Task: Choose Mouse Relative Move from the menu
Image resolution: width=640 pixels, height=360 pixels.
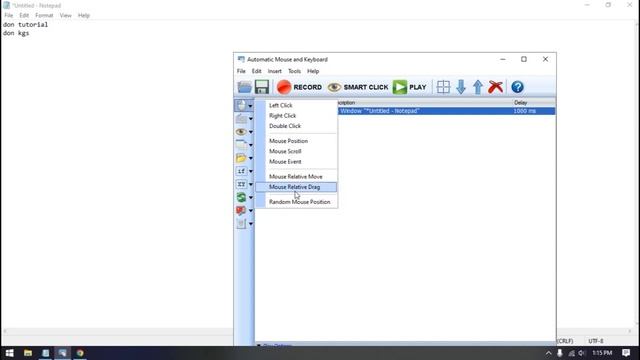Action: point(296,176)
